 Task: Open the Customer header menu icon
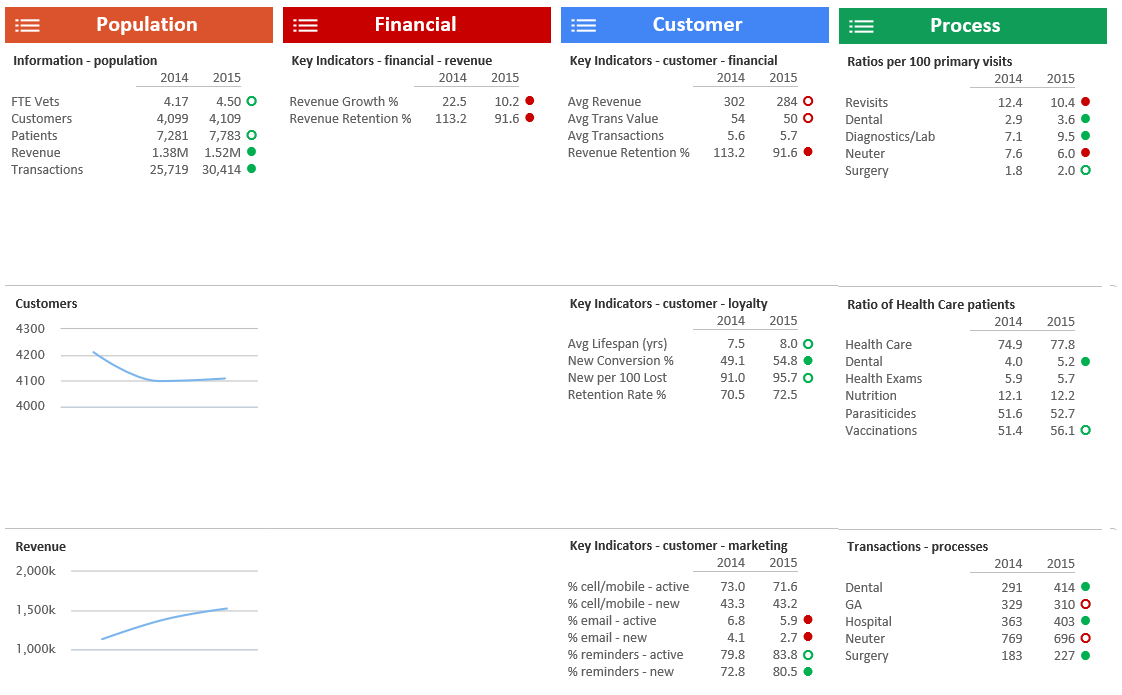pos(583,26)
